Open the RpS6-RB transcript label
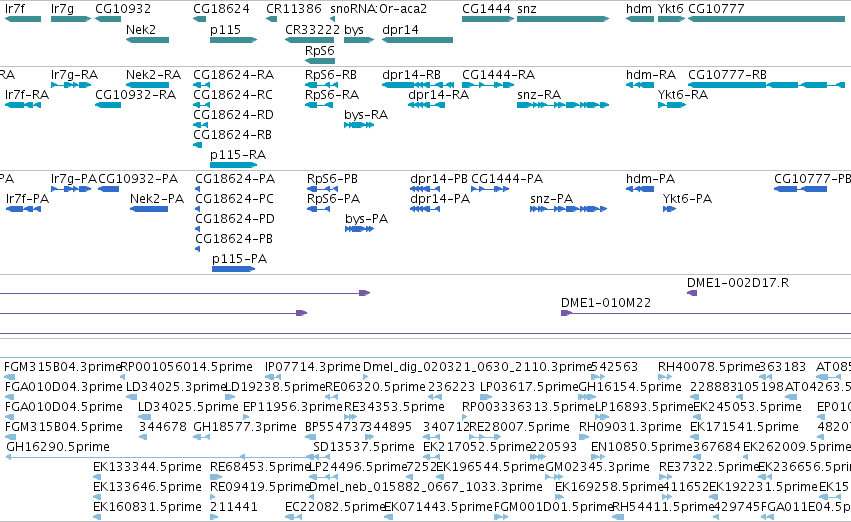This screenshot has width=851, height=522. tap(331, 74)
